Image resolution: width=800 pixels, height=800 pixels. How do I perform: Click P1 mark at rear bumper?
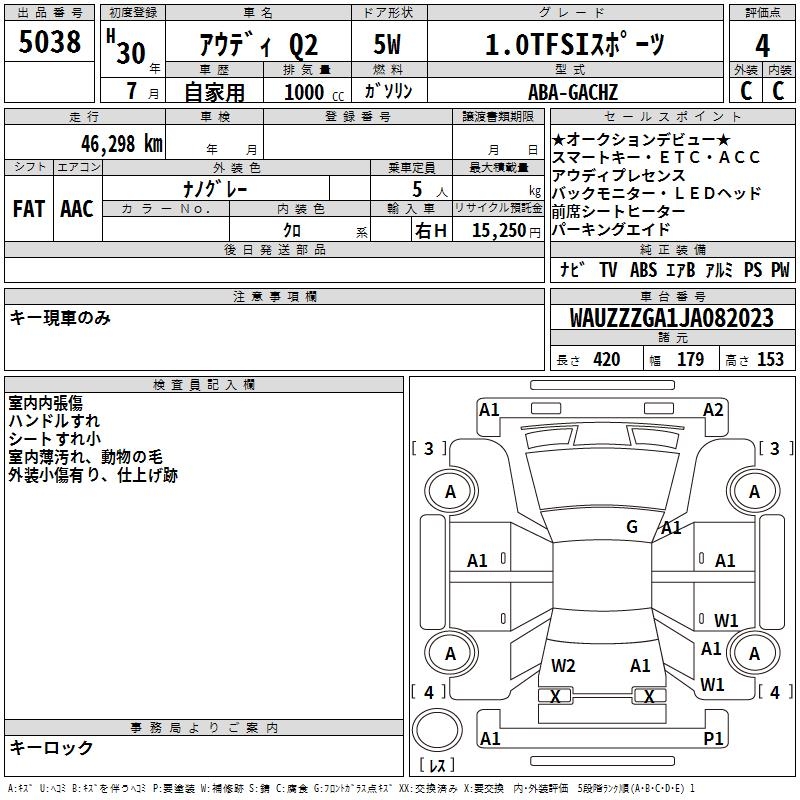click(713, 738)
